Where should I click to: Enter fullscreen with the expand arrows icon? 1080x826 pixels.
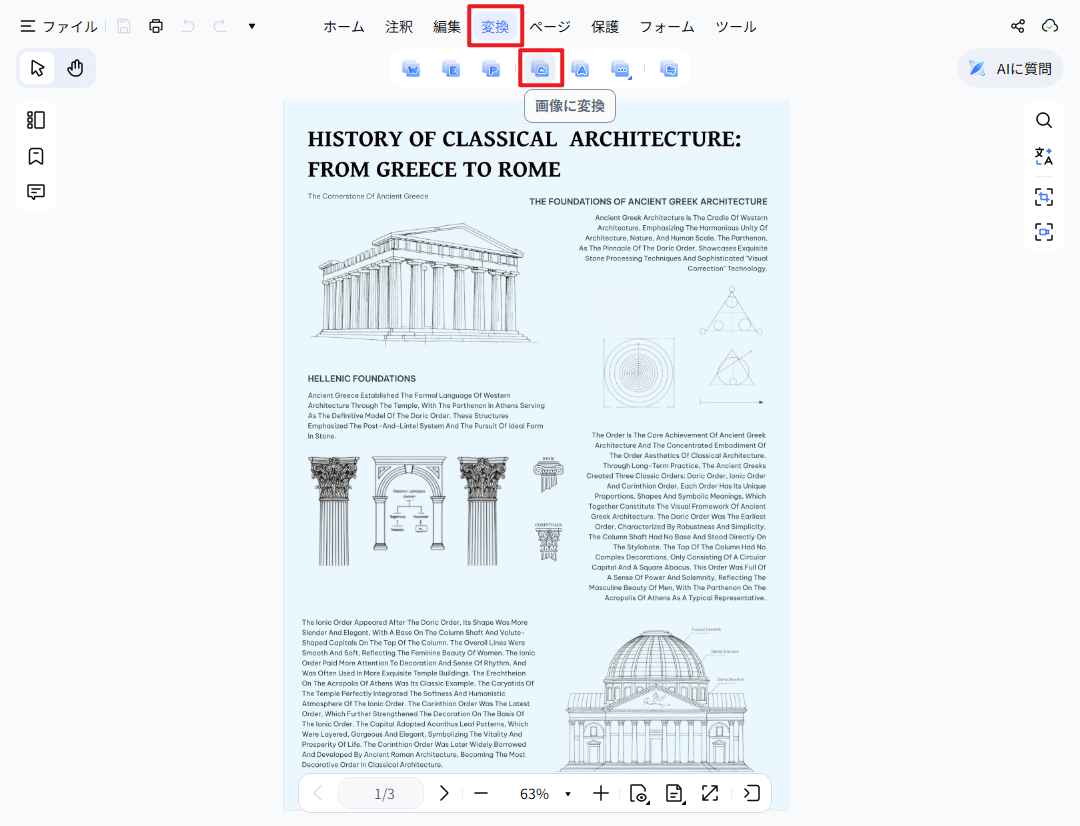tap(710, 794)
